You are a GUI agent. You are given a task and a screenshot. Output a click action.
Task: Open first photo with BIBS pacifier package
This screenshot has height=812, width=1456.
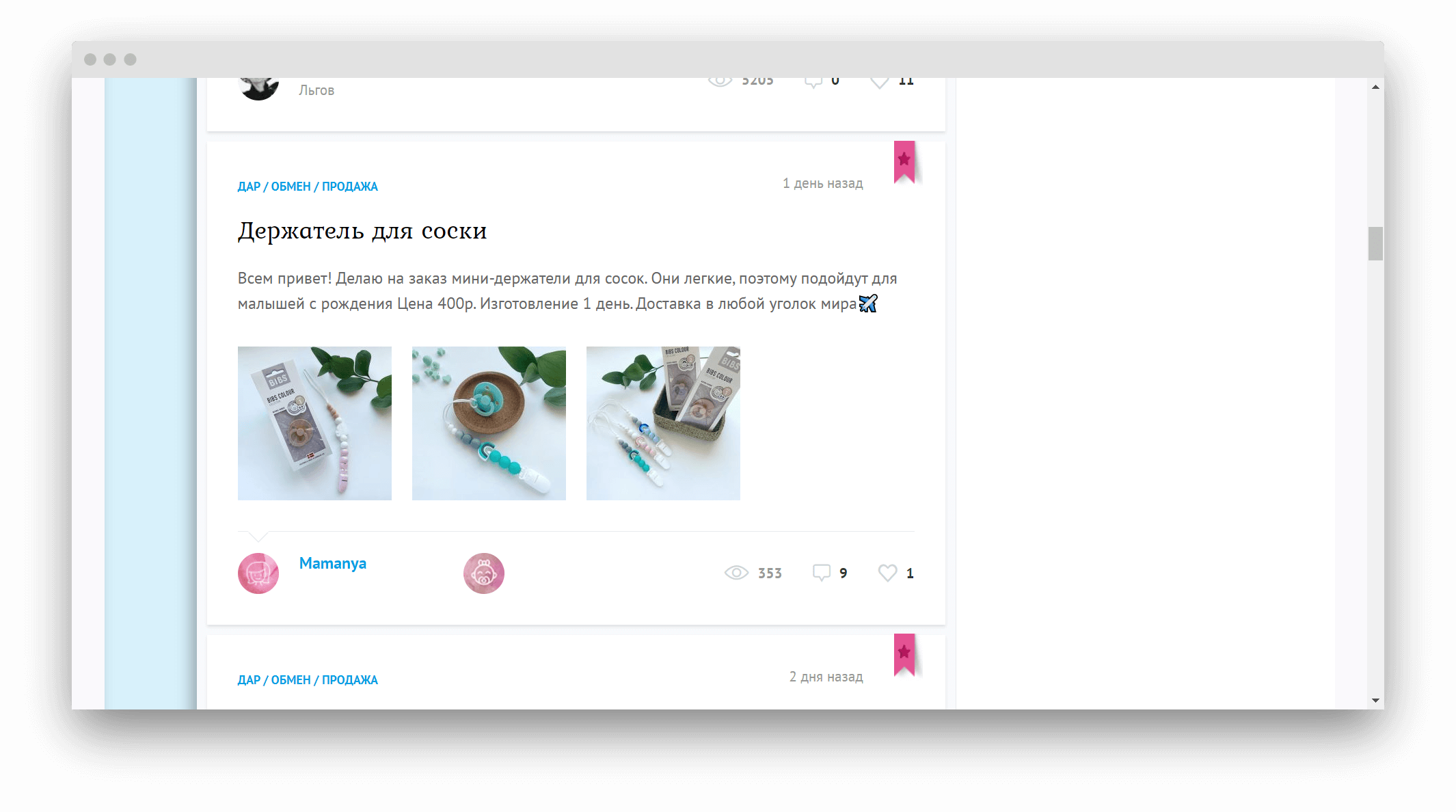tap(314, 423)
